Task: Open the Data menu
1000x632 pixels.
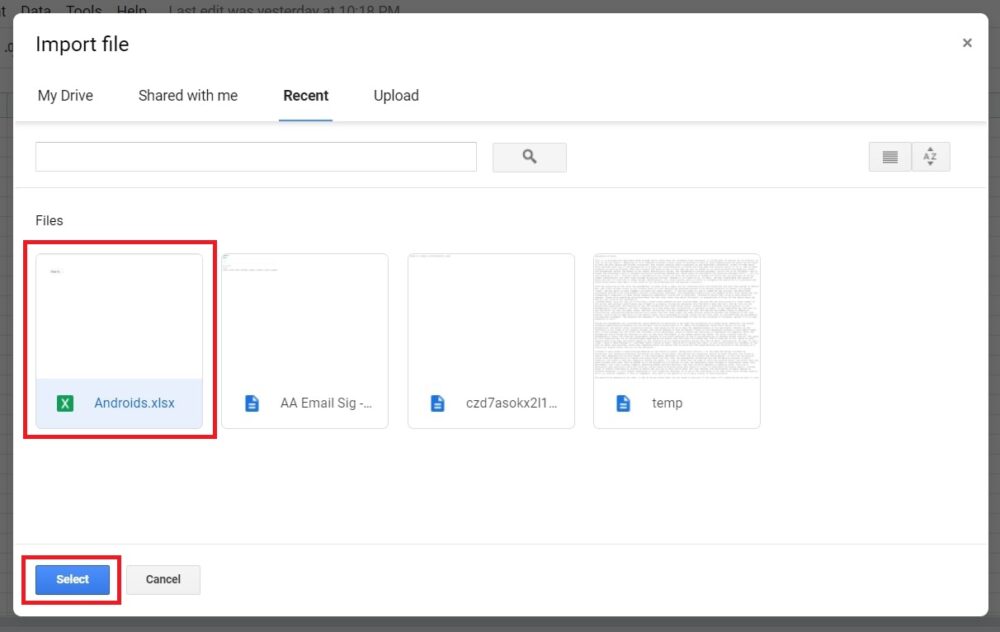Action: [35, 10]
